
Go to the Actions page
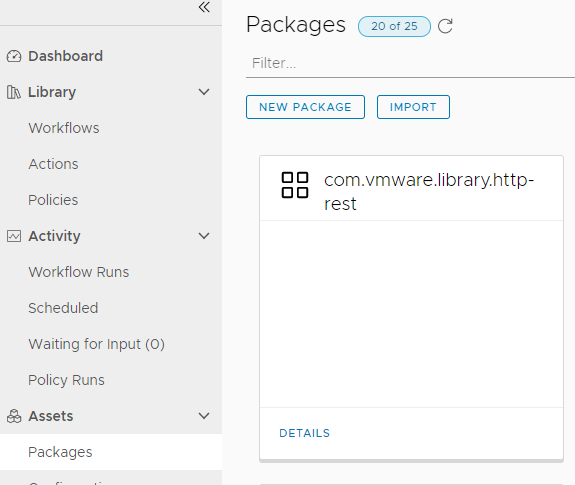point(54,164)
